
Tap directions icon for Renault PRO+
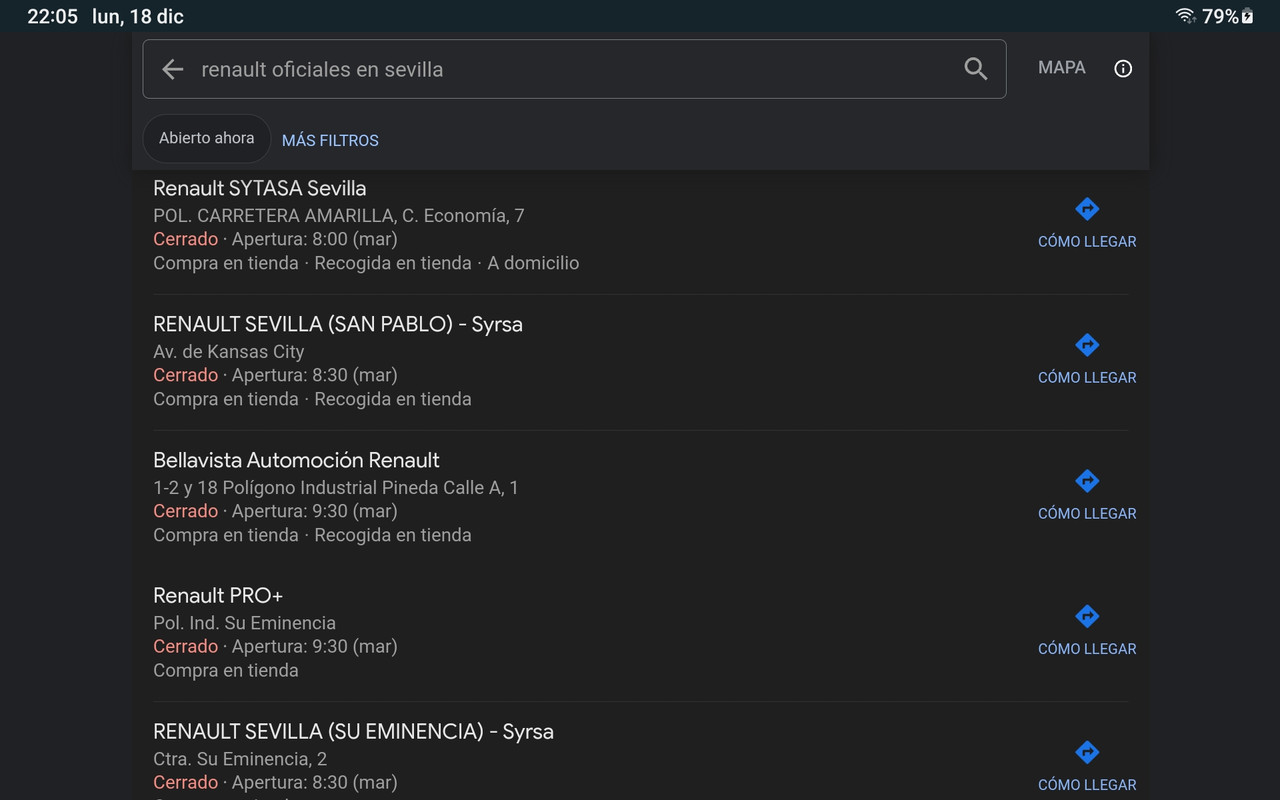click(1087, 616)
